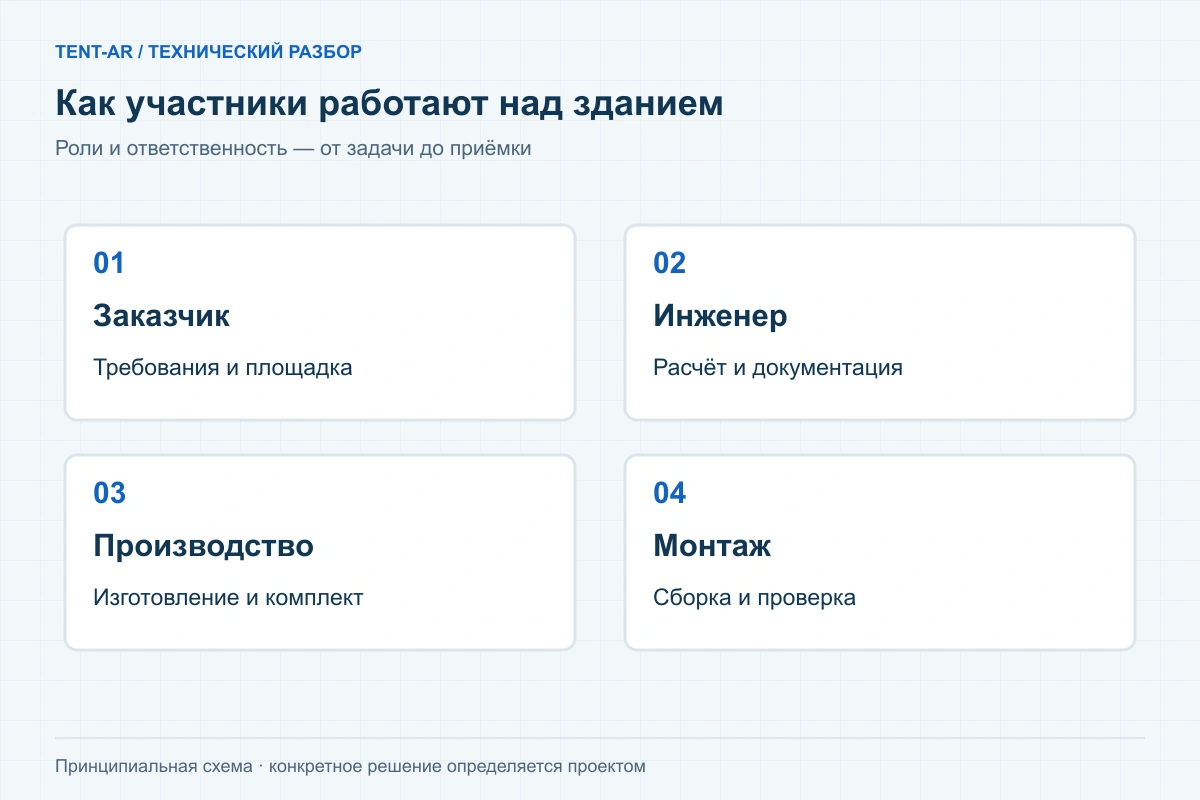Image resolution: width=1200 pixels, height=800 pixels.
Task: Click the number 04 in the fourth card
Action: (669, 493)
